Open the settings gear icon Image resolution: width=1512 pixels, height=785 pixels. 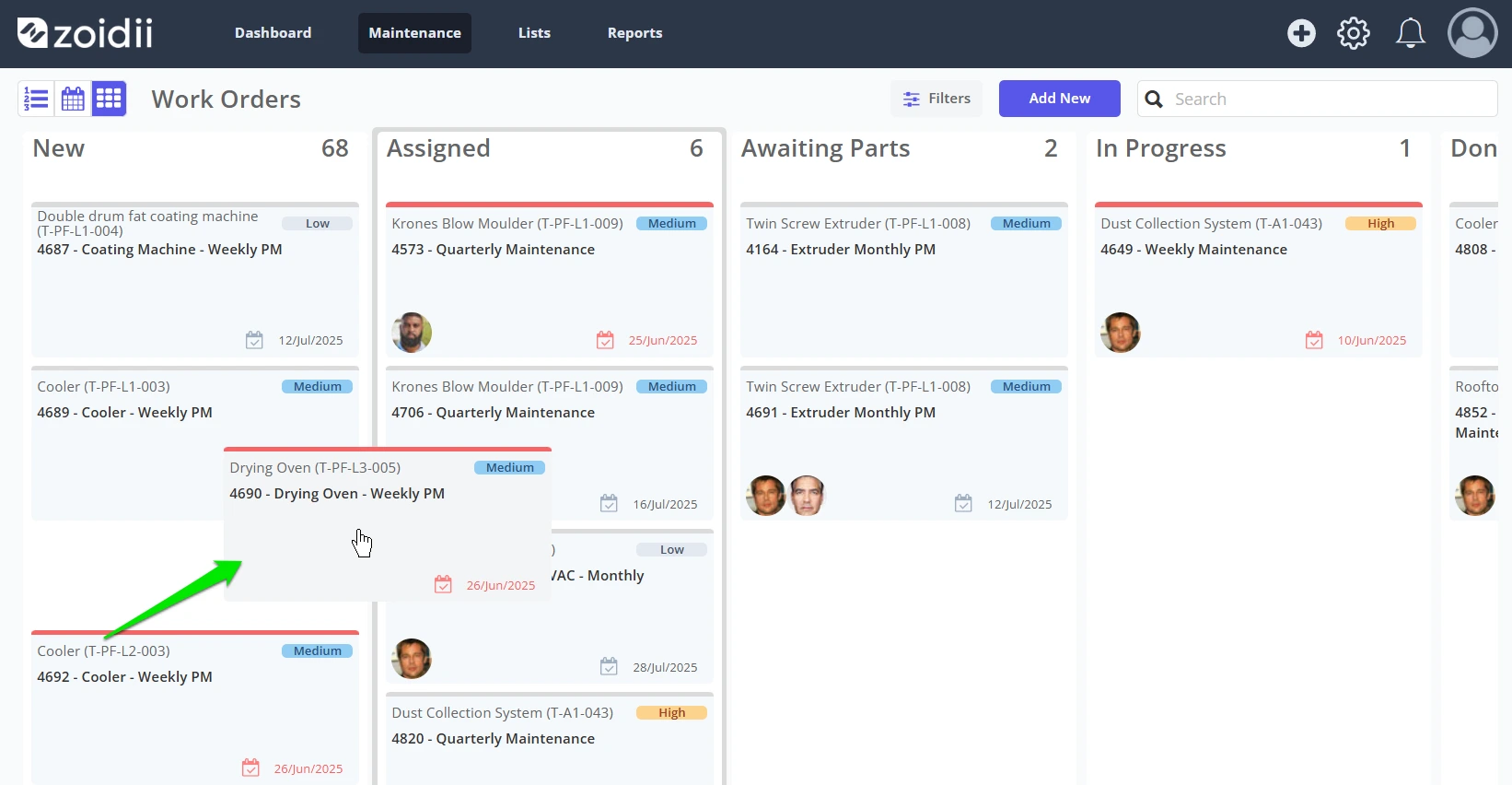coord(1354,33)
